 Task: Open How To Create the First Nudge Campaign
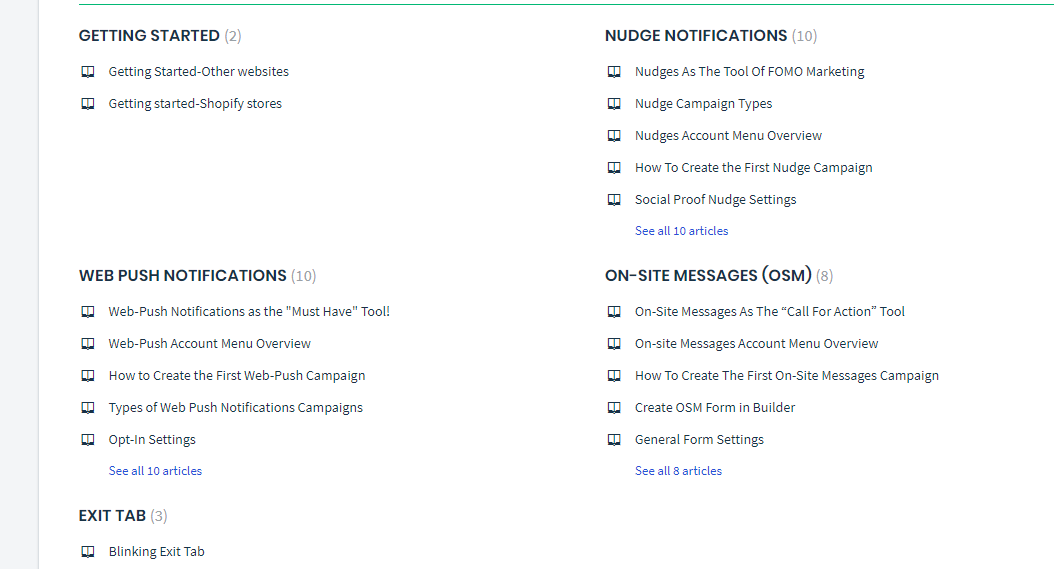pos(754,167)
